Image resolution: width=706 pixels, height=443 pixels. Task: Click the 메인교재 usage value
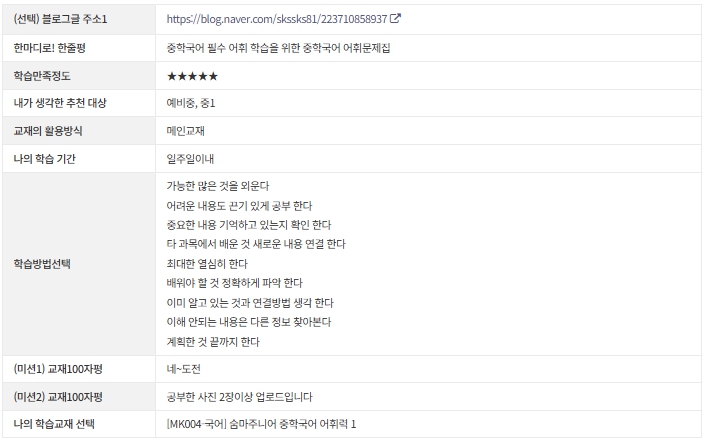point(186,131)
